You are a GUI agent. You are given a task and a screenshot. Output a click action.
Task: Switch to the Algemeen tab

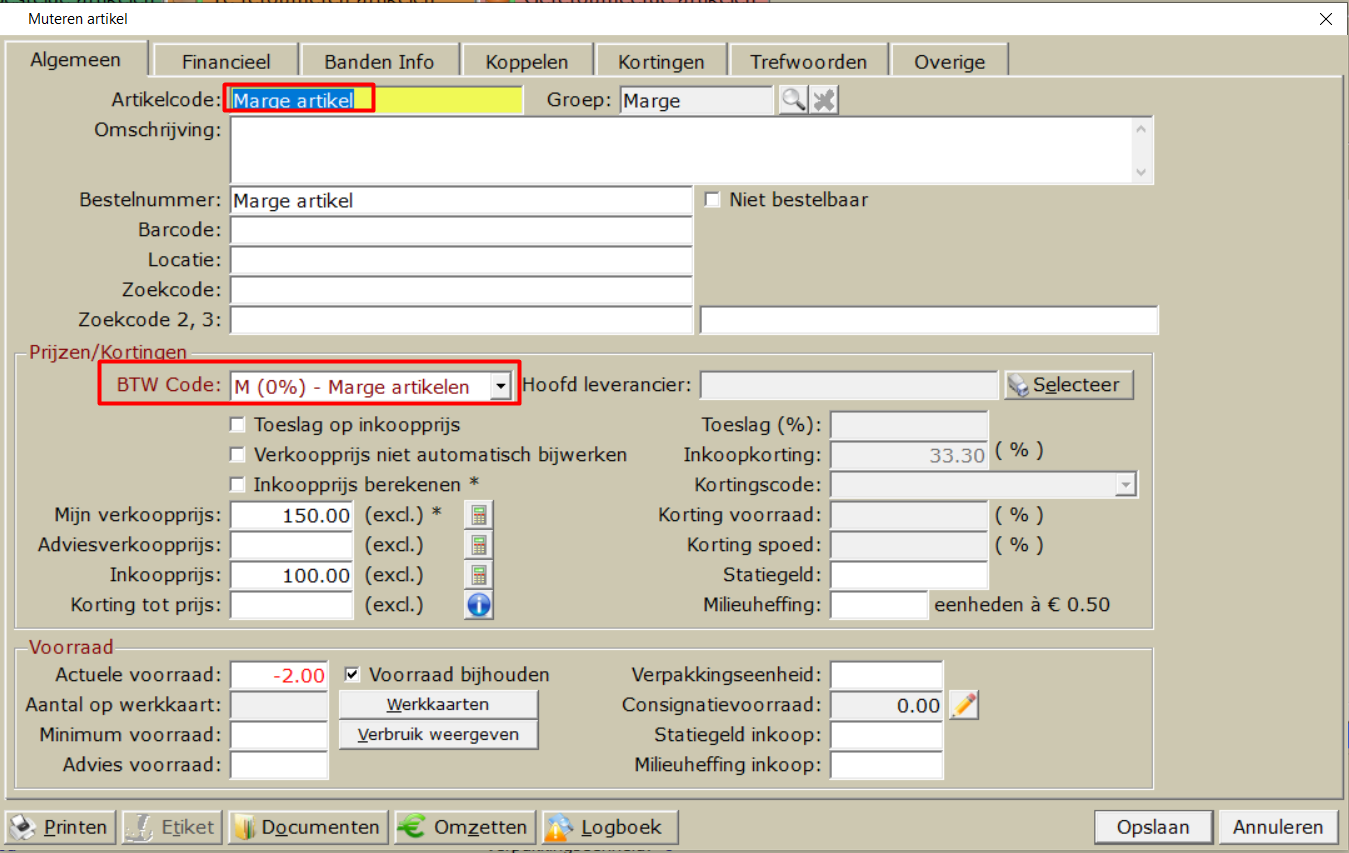coord(76,59)
